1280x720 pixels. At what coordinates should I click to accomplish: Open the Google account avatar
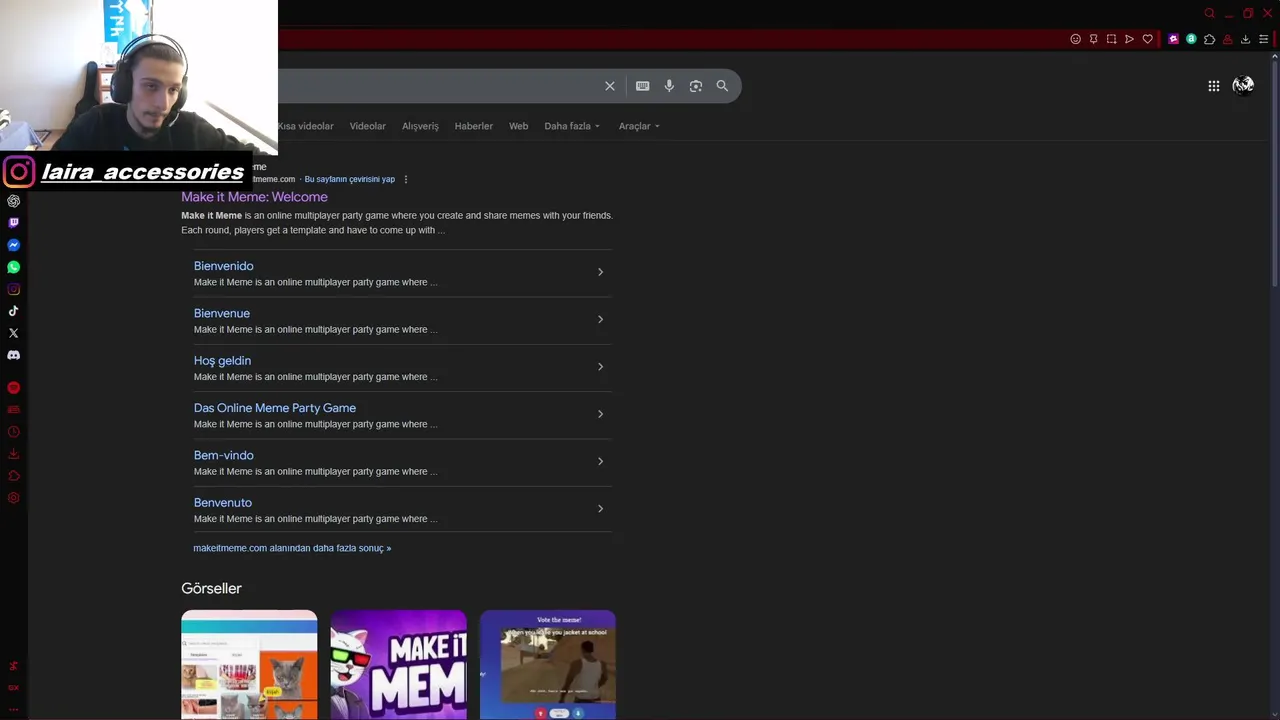pyautogui.click(x=1243, y=86)
